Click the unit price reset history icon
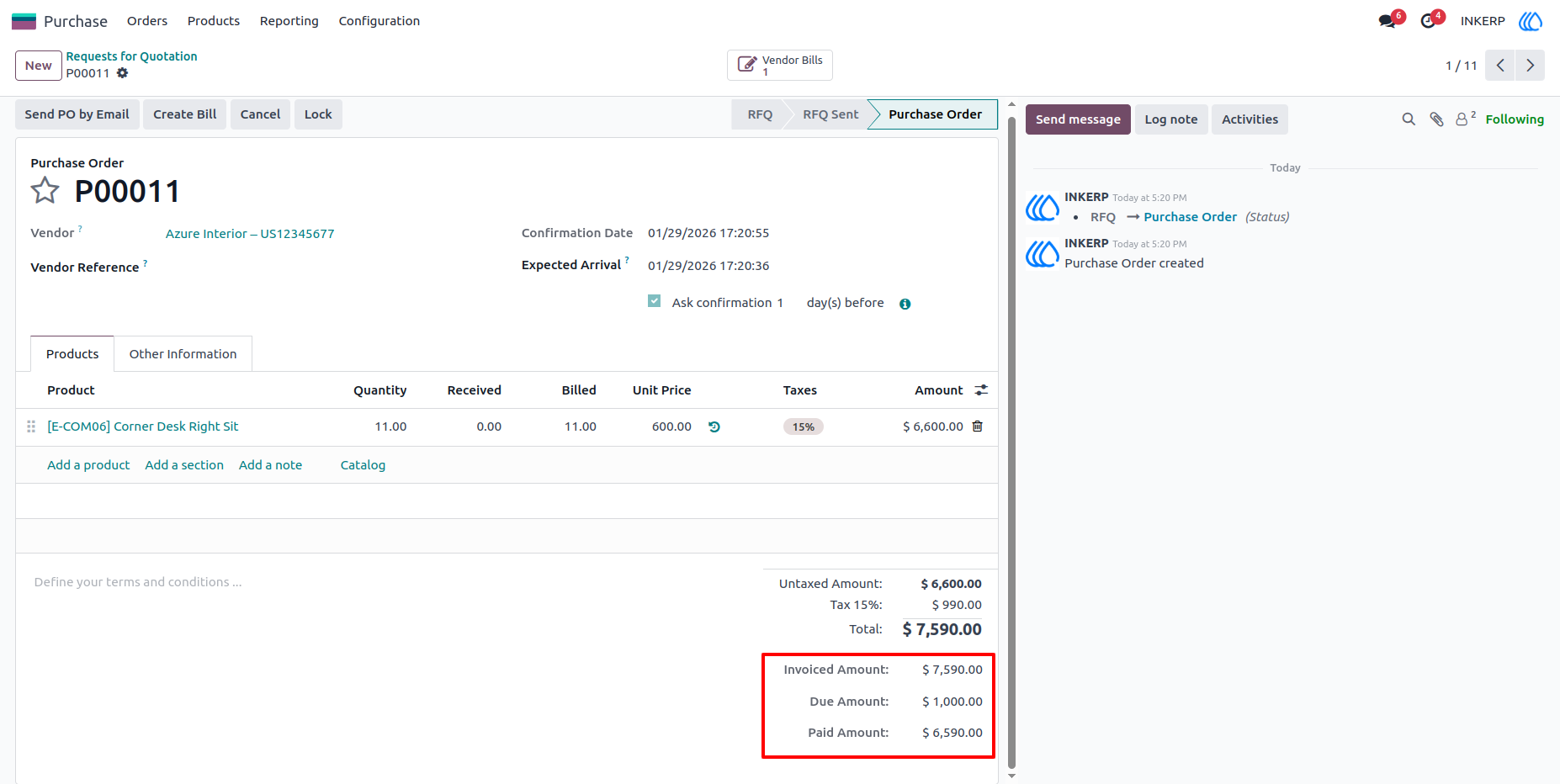This screenshot has height=784, width=1560. click(714, 426)
